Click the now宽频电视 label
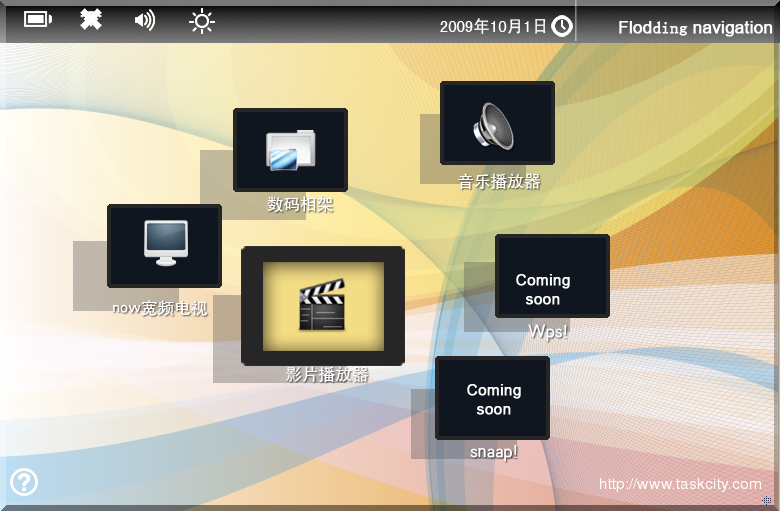Image resolution: width=780 pixels, height=511 pixels. [x=160, y=308]
